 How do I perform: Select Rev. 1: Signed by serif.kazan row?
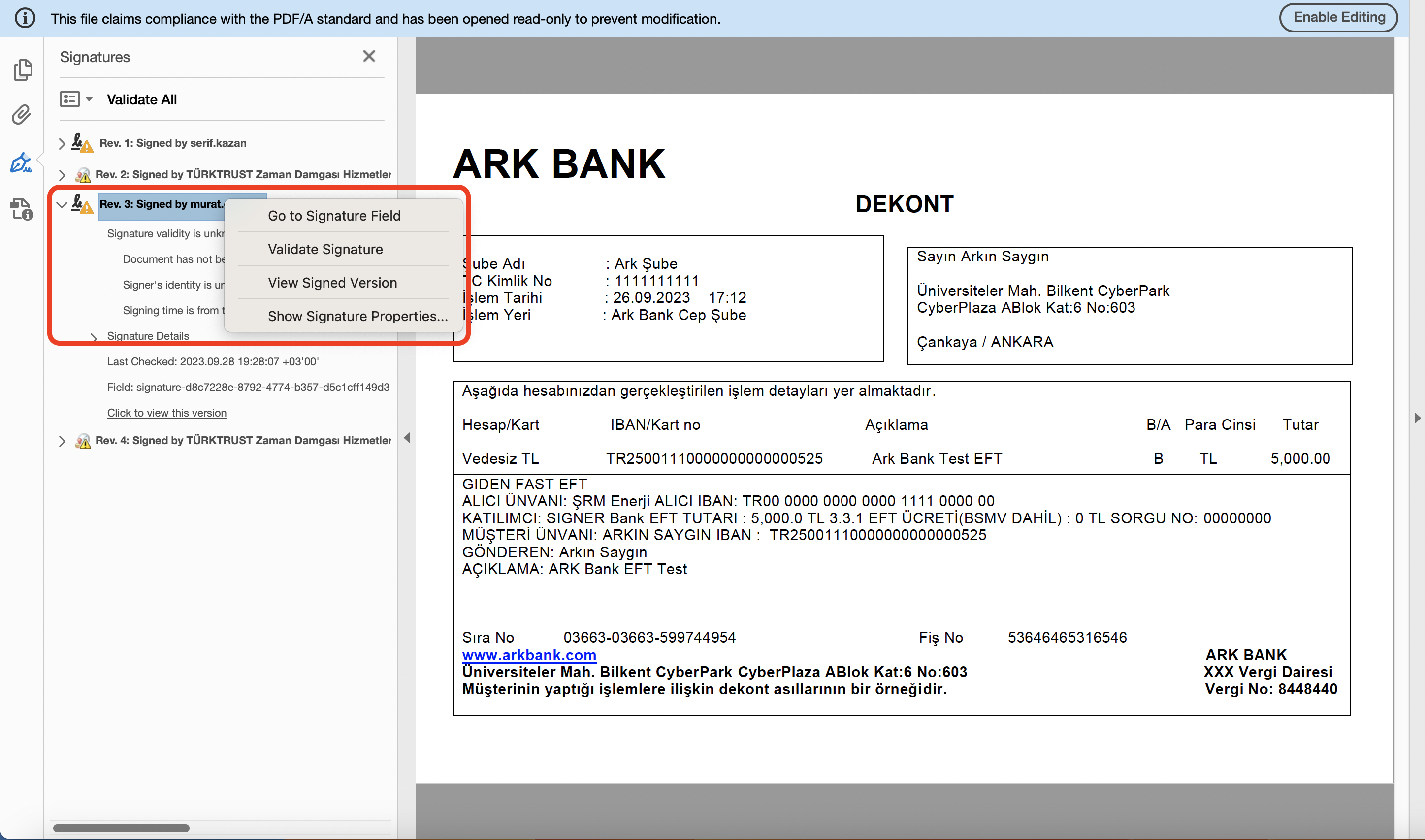tap(173, 143)
